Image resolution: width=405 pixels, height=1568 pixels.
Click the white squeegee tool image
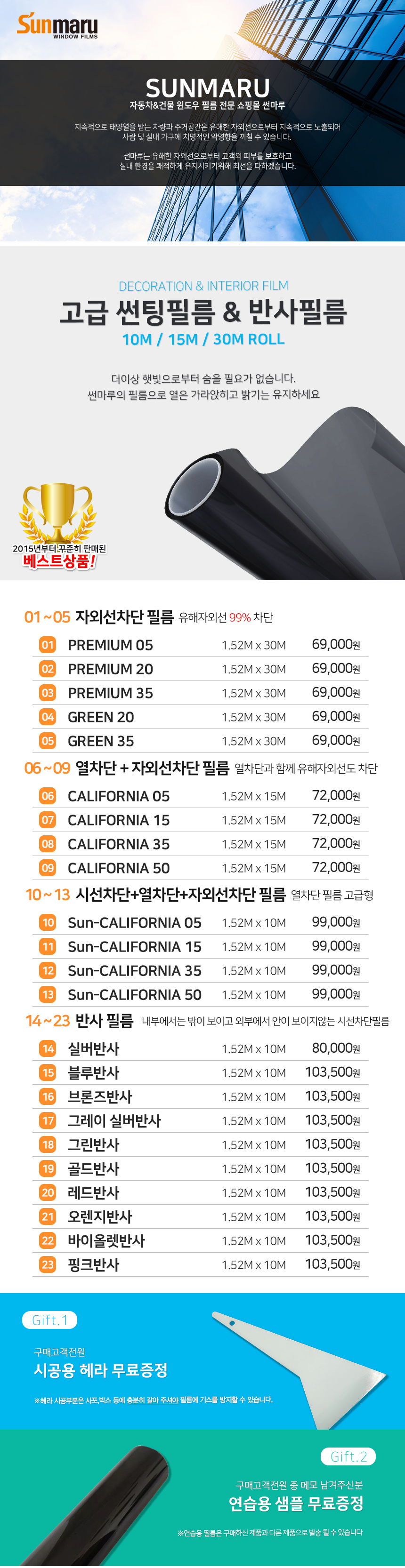point(299,1368)
